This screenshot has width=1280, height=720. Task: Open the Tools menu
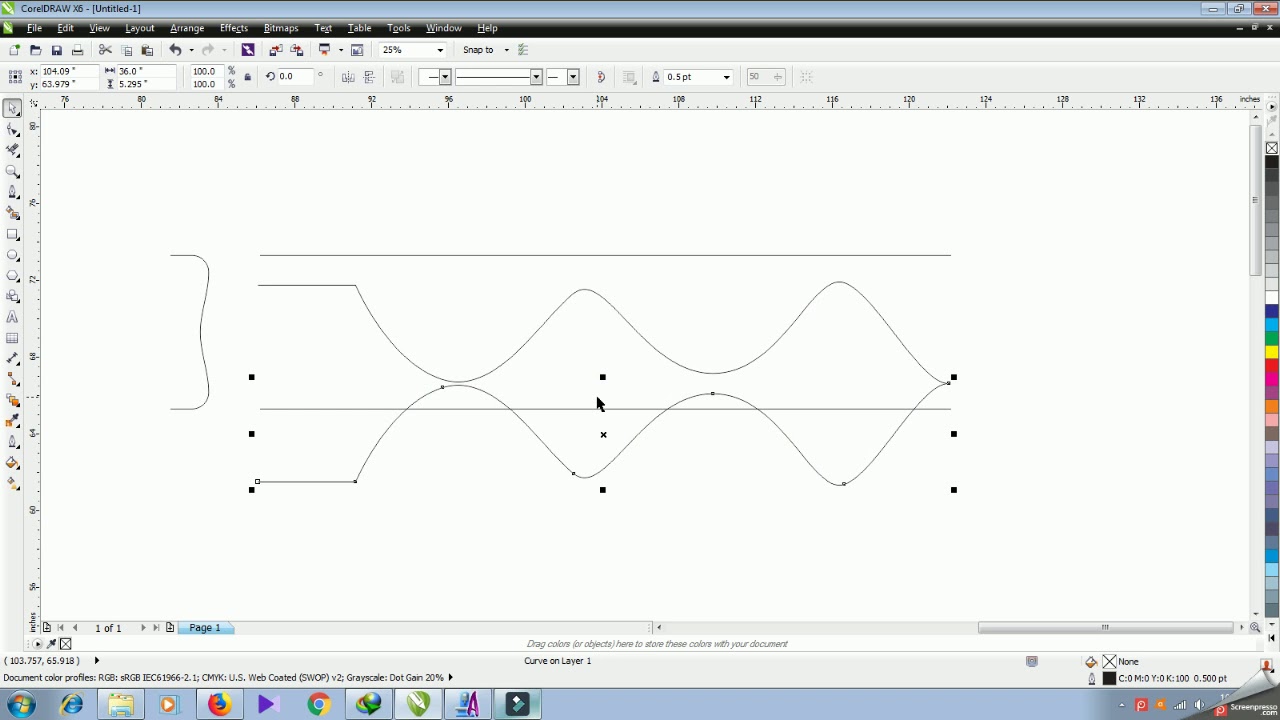(399, 28)
